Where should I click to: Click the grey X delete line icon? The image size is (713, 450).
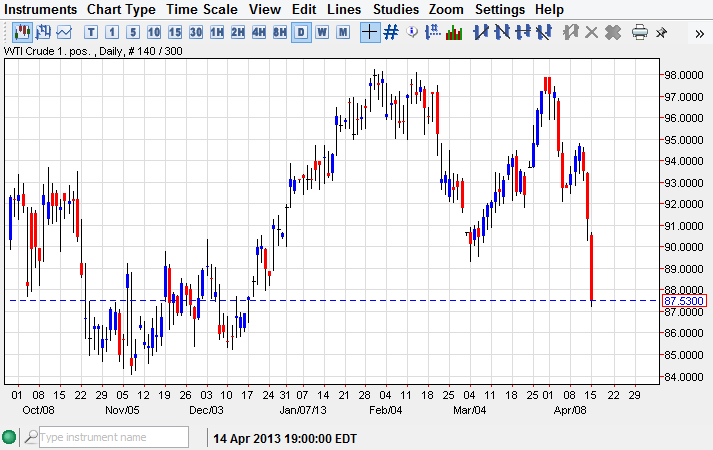coord(591,32)
